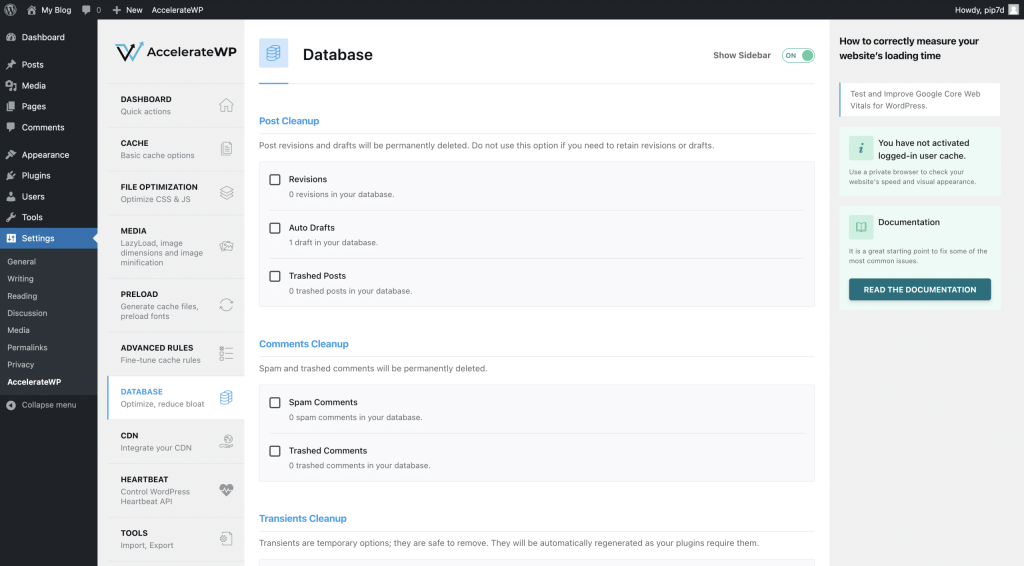Open Discussion settings submenu

point(27,313)
